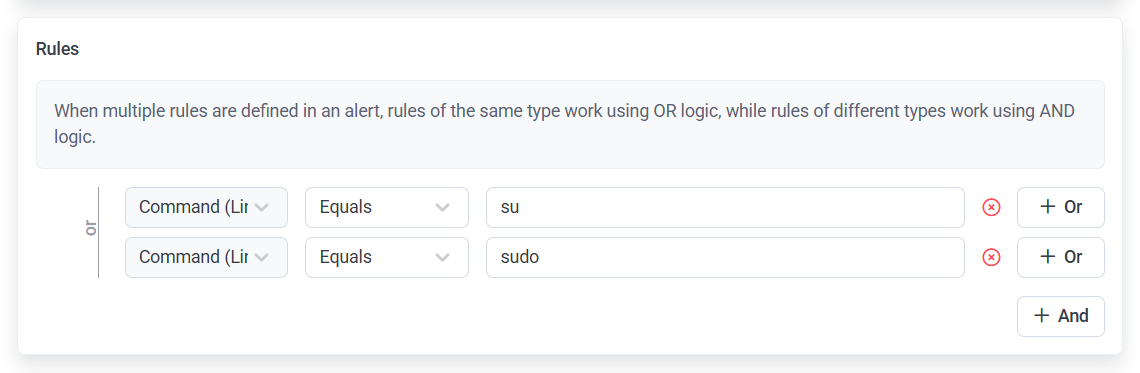Add an Or condition after the "su" rule

pos(1061,207)
